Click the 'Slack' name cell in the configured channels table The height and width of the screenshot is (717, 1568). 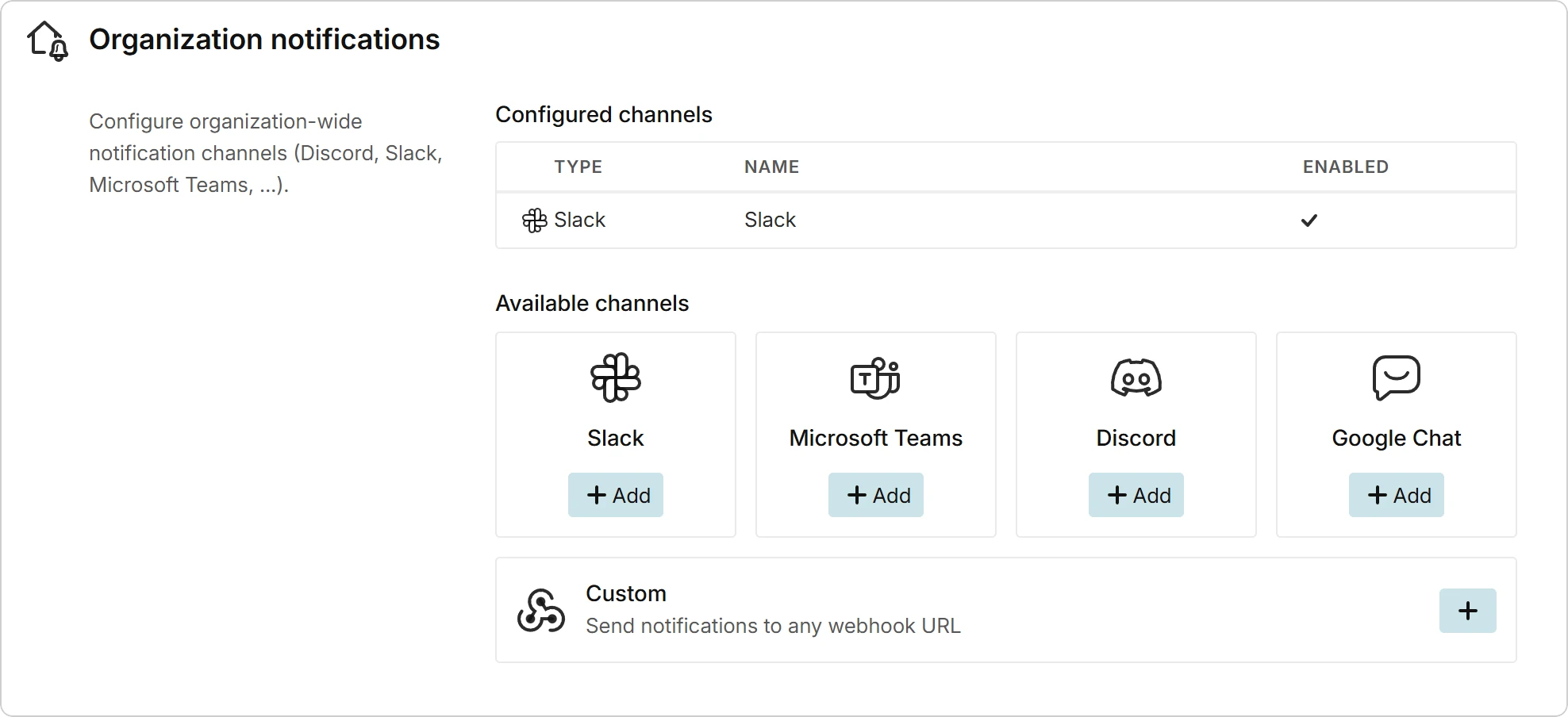click(x=770, y=220)
